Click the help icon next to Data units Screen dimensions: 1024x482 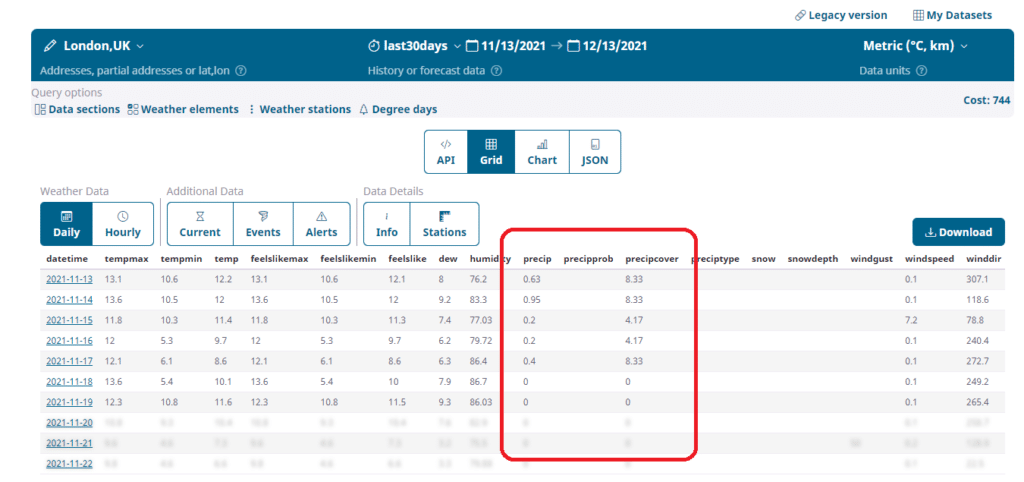pyautogui.click(x=921, y=71)
